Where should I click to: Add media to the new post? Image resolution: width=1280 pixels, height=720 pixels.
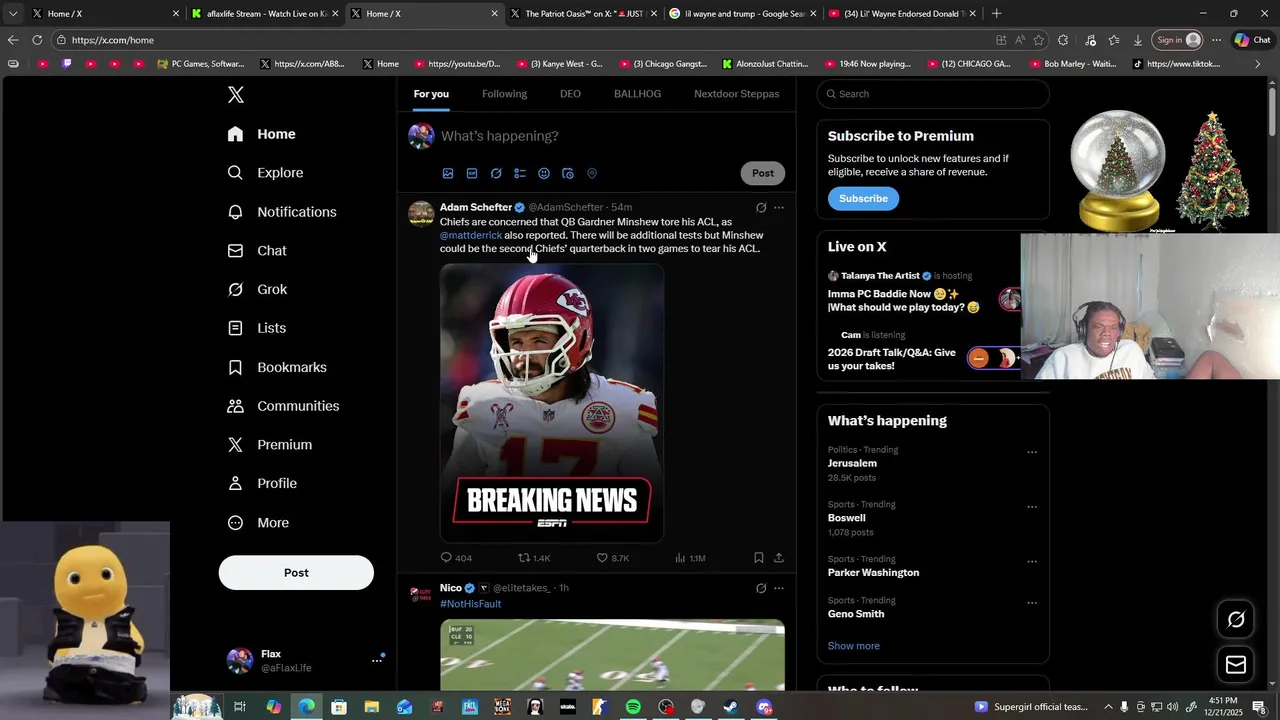point(448,173)
